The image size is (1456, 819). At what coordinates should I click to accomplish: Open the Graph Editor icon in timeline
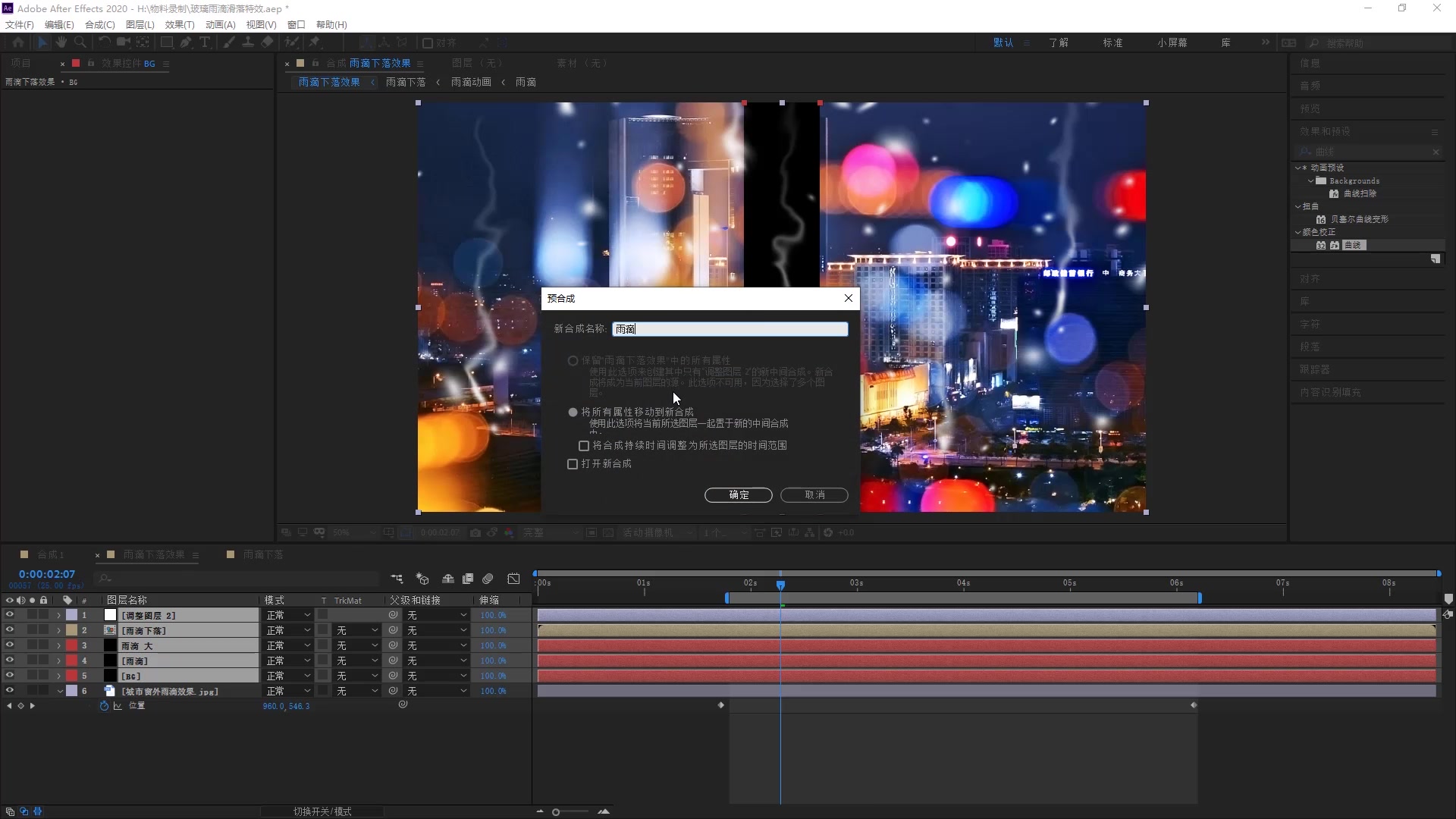(513, 579)
